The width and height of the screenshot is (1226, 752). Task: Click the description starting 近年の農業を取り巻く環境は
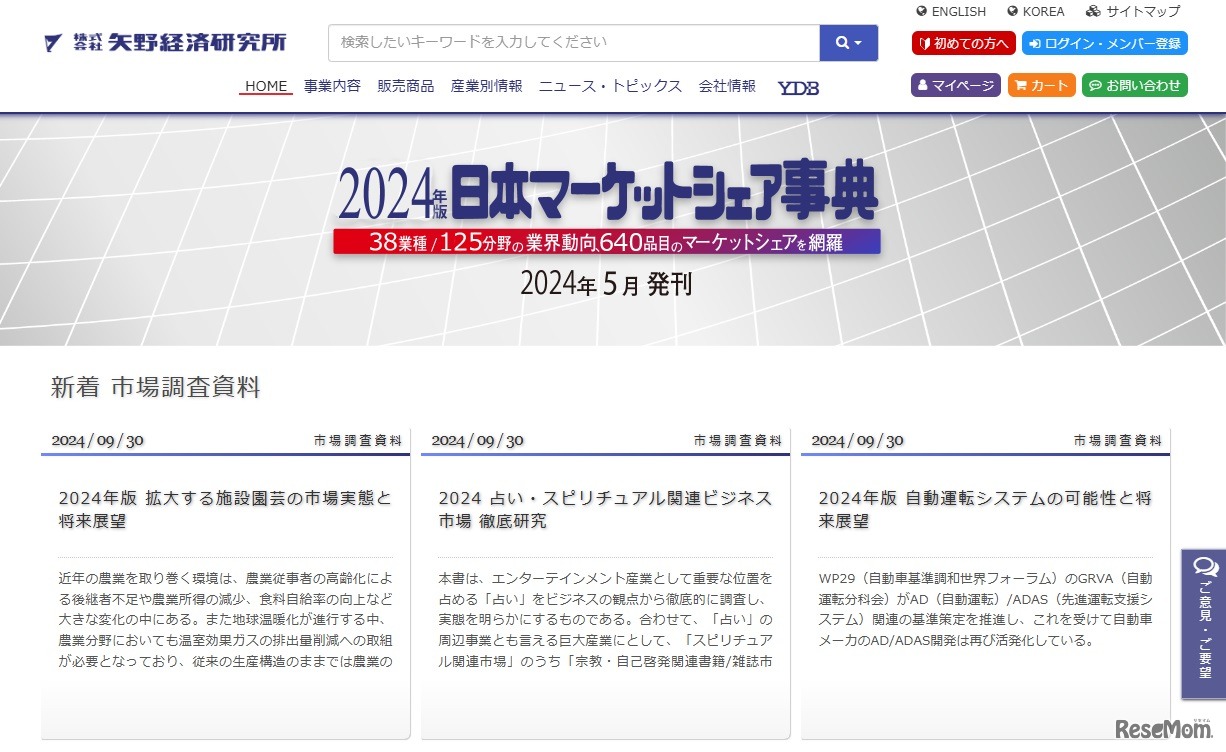coord(225,620)
